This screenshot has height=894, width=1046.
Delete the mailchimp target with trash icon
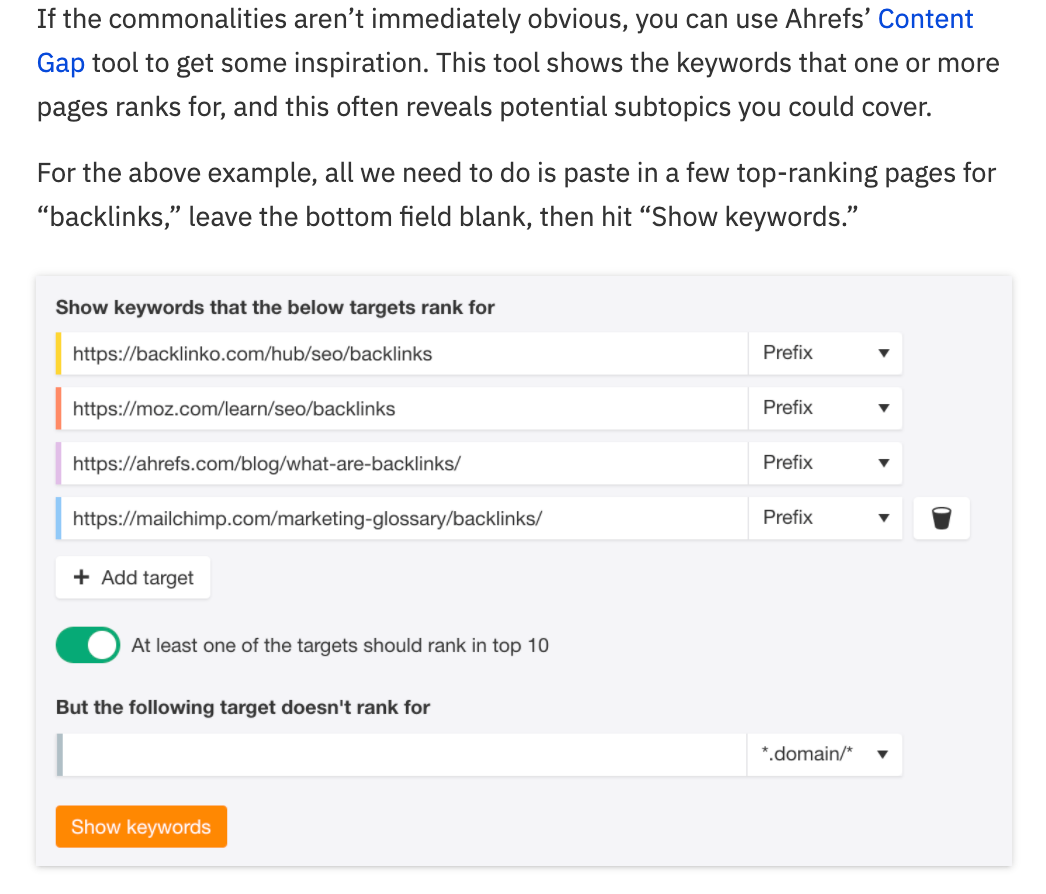click(x=941, y=518)
